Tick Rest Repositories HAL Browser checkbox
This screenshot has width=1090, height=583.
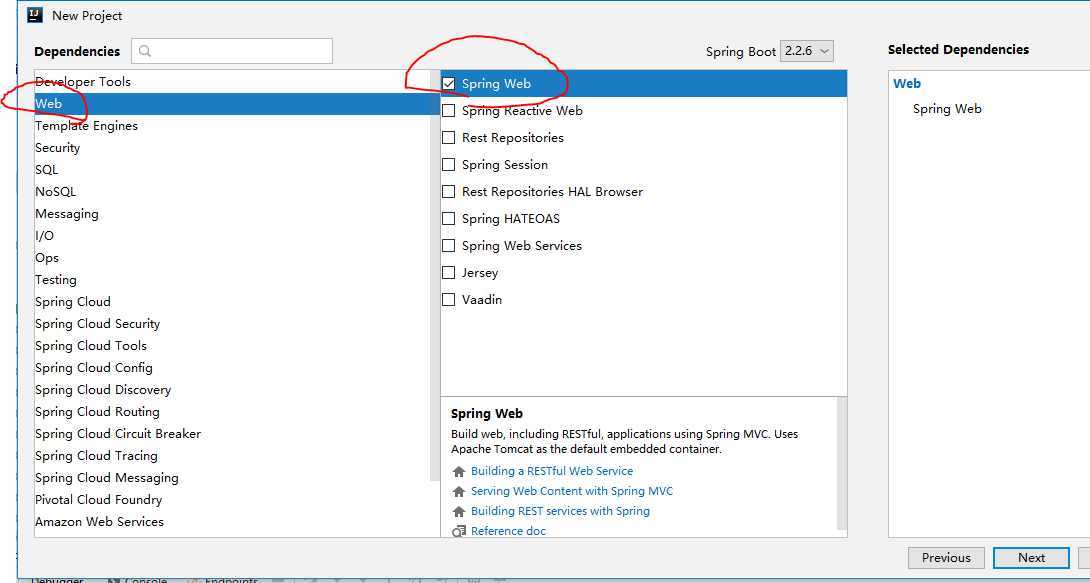(449, 192)
